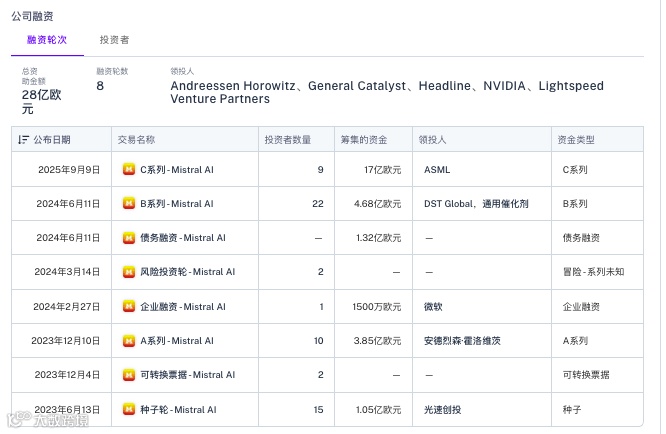666x434 pixels.
Task: Click Mistral logo in A系列 row
Action: [x=129, y=341]
